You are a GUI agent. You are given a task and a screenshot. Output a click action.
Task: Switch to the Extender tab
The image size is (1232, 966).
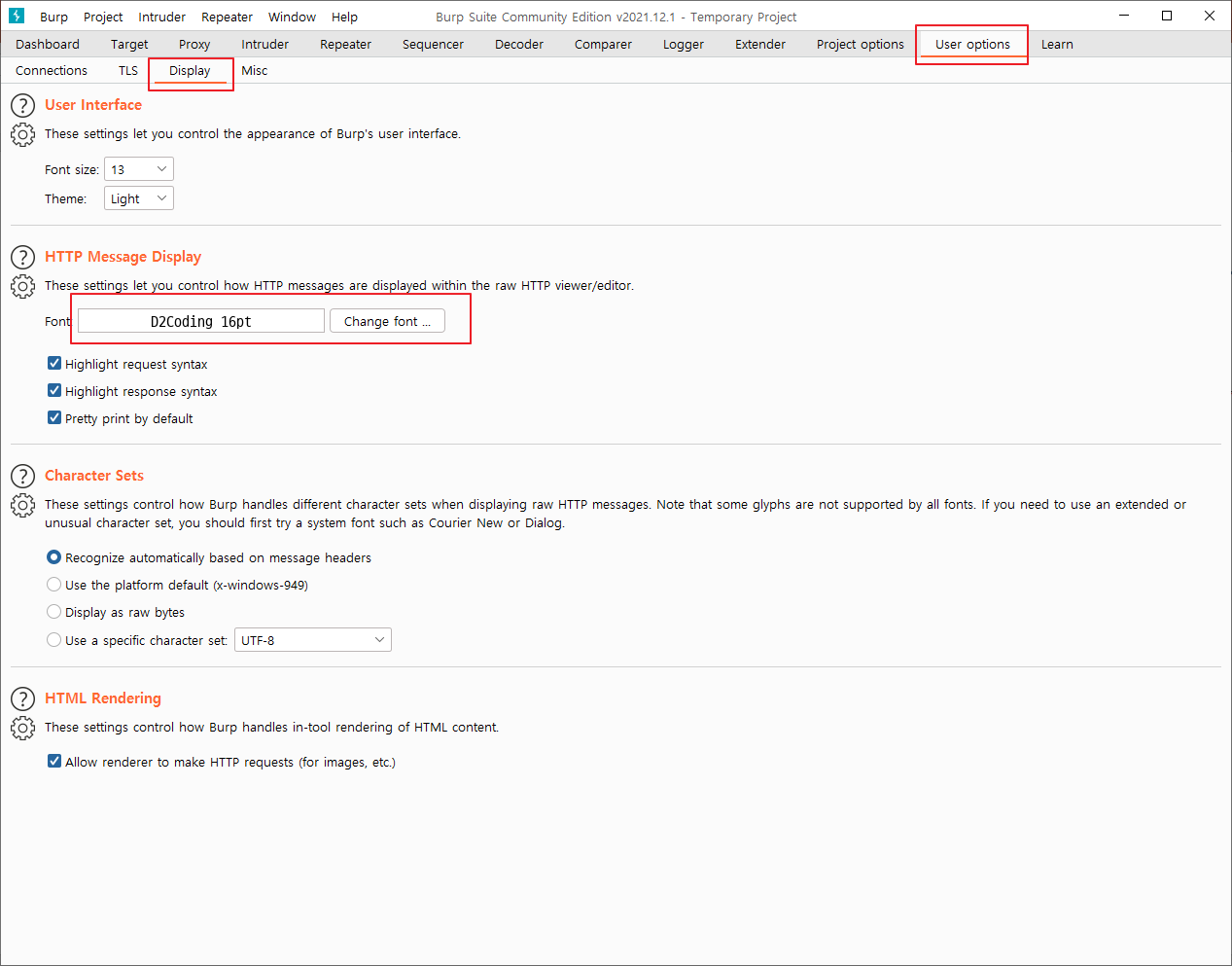pos(760,44)
